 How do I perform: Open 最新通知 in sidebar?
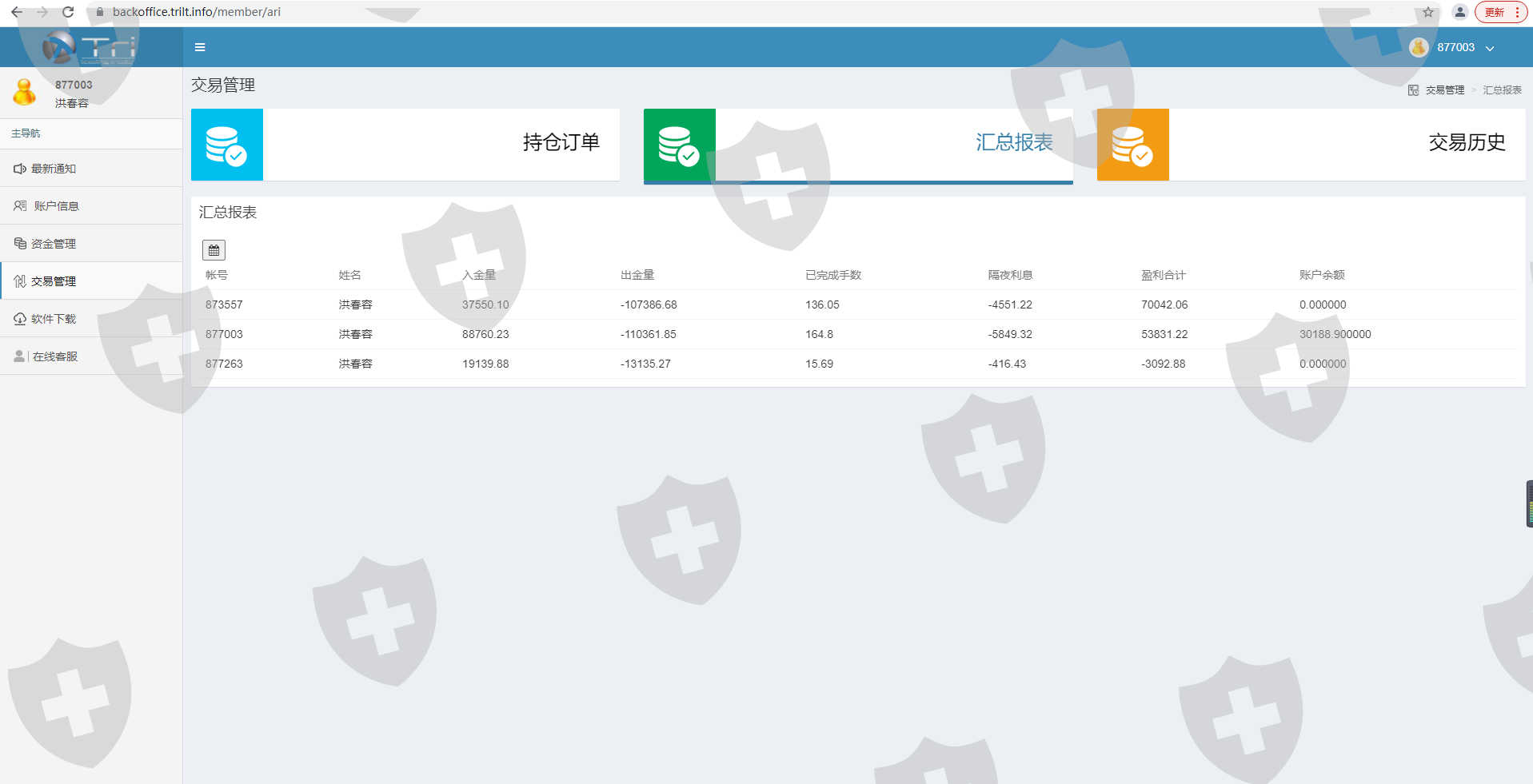[x=54, y=169]
